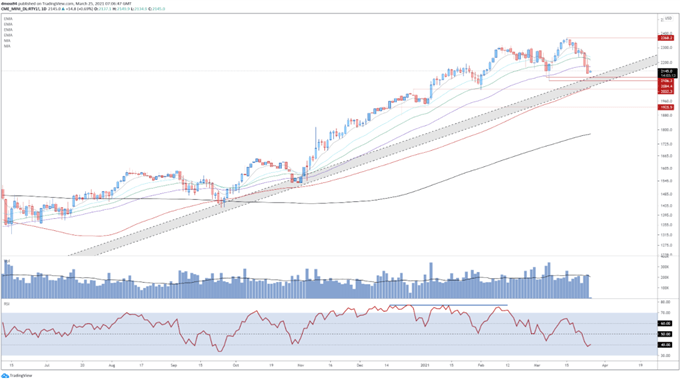
Task: Select the RSI indicator legend label
Action: pos(7,304)
